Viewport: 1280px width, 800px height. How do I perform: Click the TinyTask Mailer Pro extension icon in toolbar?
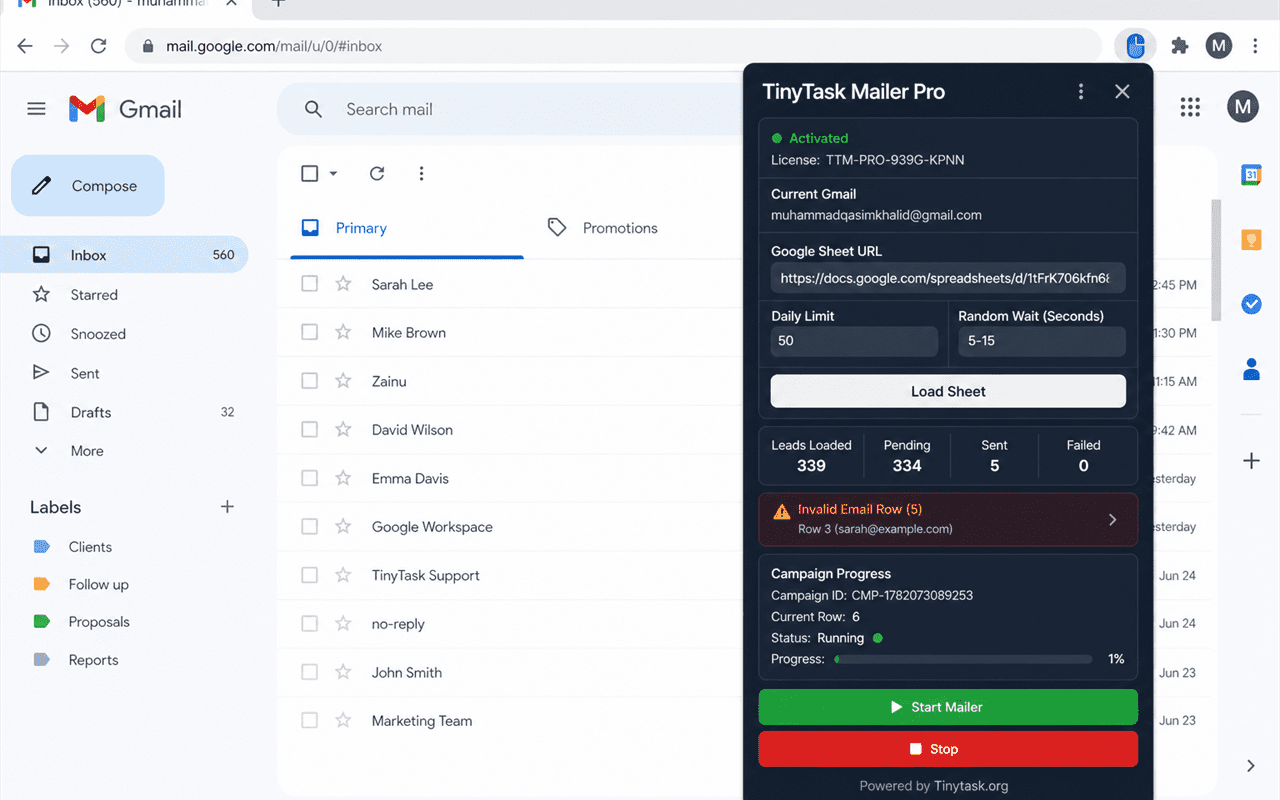pyautogui.click(x=1135, y=46)
